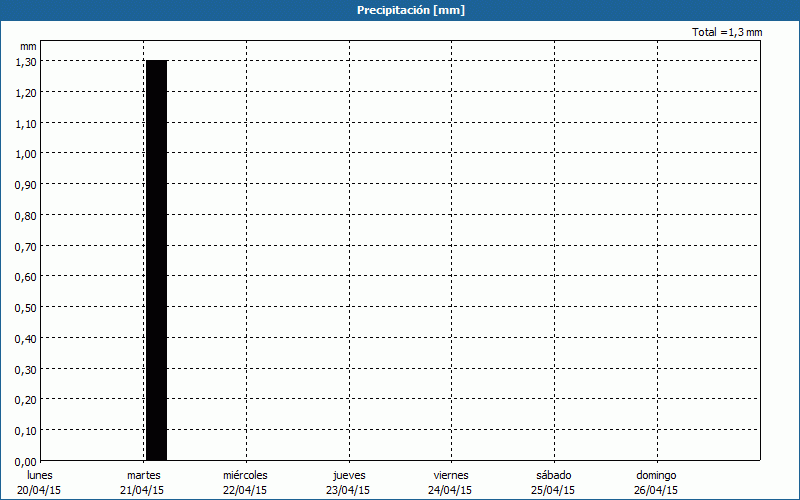Select the 22/04/15 date label
800x500 pixels.
pos(245,490)
